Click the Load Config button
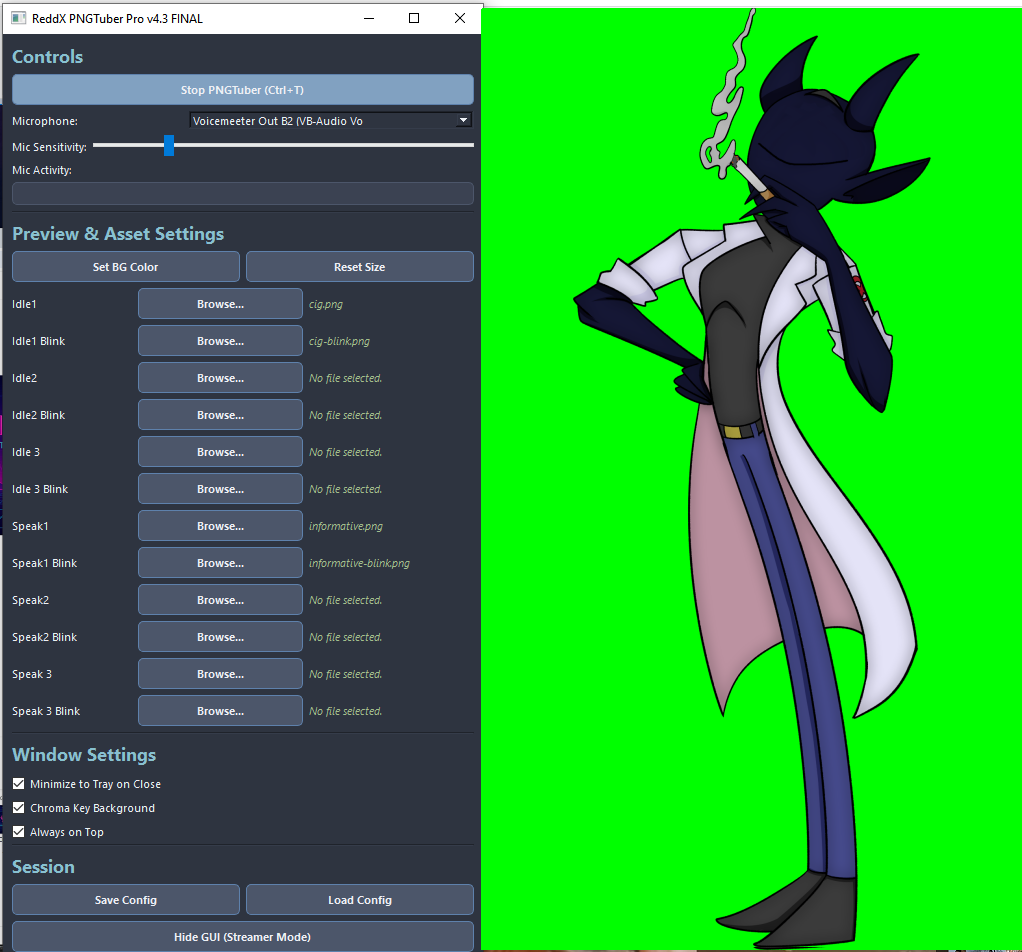 360,900
